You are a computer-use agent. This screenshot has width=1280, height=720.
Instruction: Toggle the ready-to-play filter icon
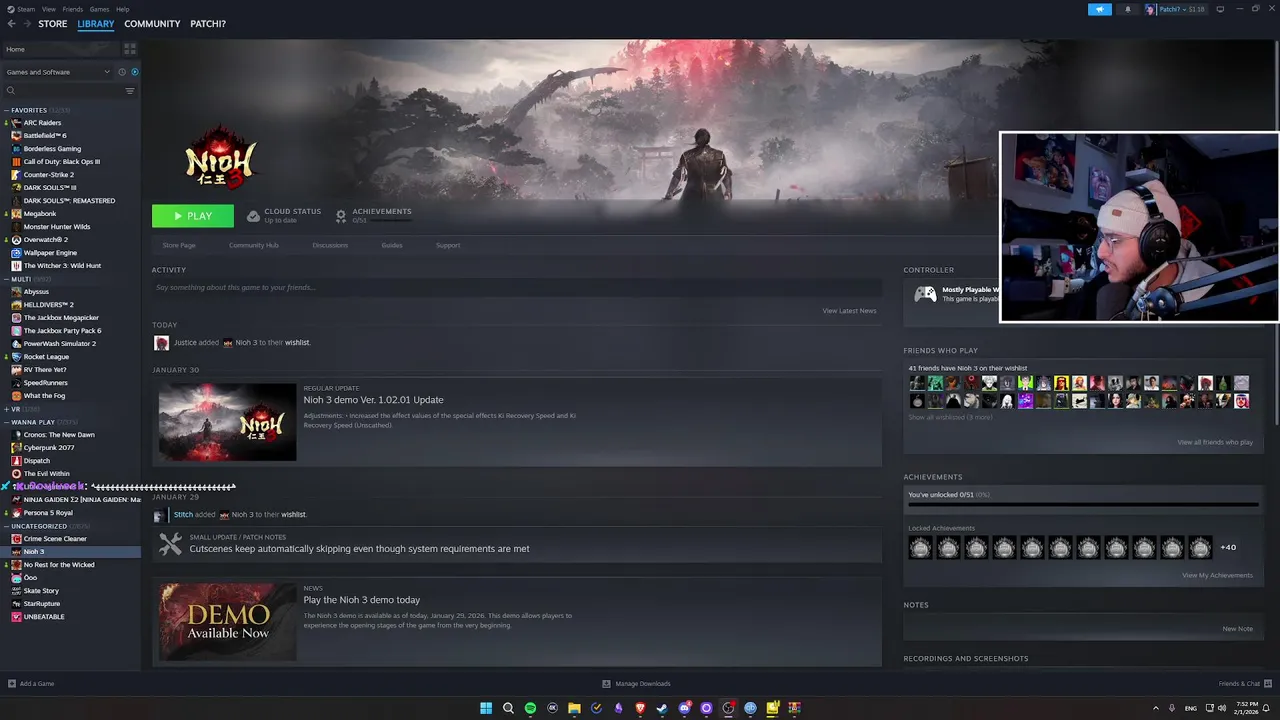[x=135, y=72]
